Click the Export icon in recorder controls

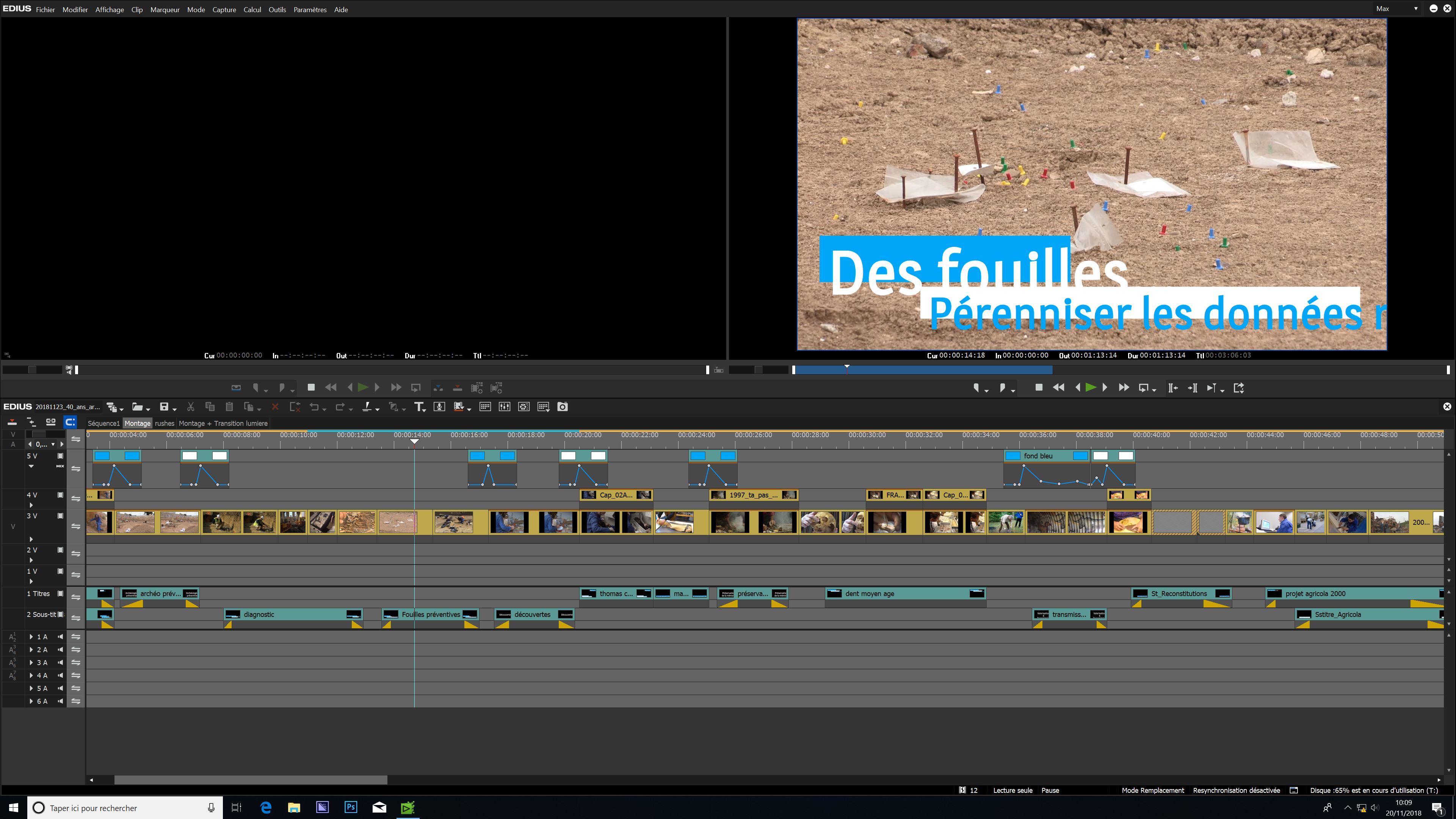pos(1238,388)
